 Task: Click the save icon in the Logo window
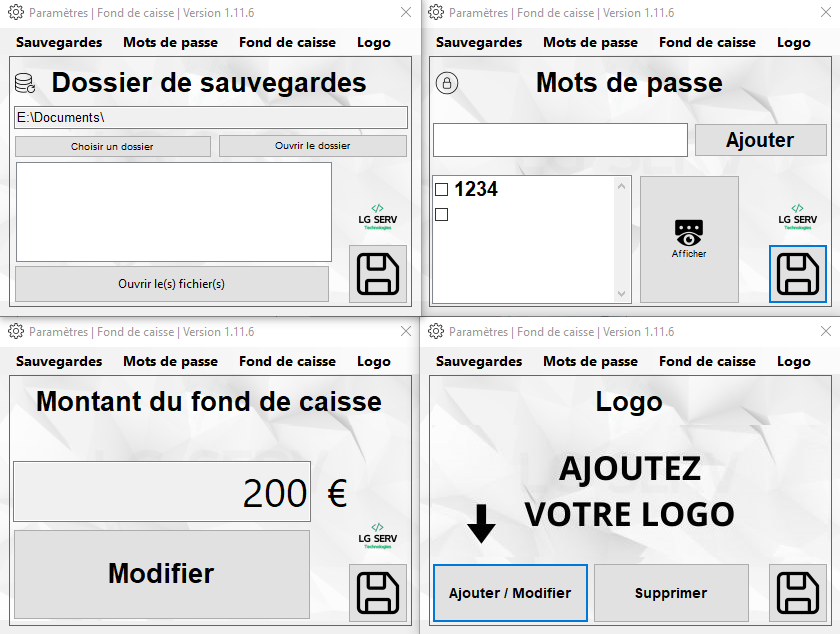point(798,592)
